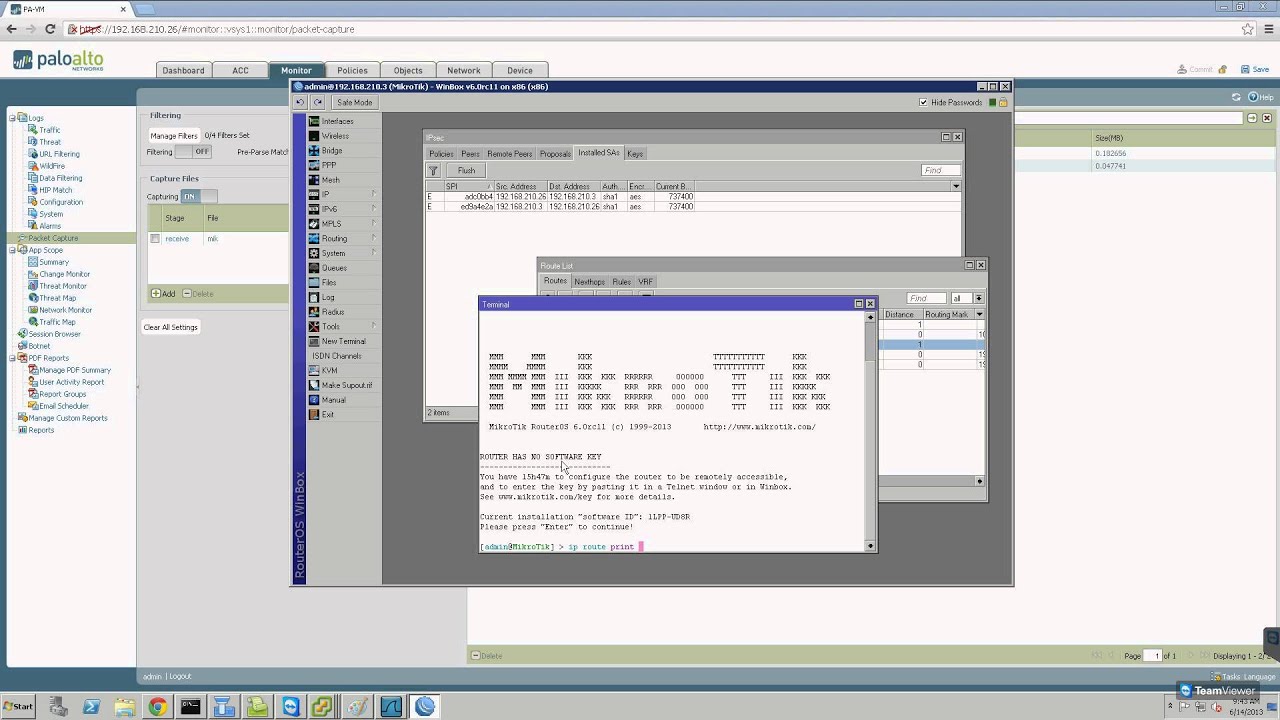Click Logout link
Image resolution: width=1280 pixels, height=720 pixels.
180,676
